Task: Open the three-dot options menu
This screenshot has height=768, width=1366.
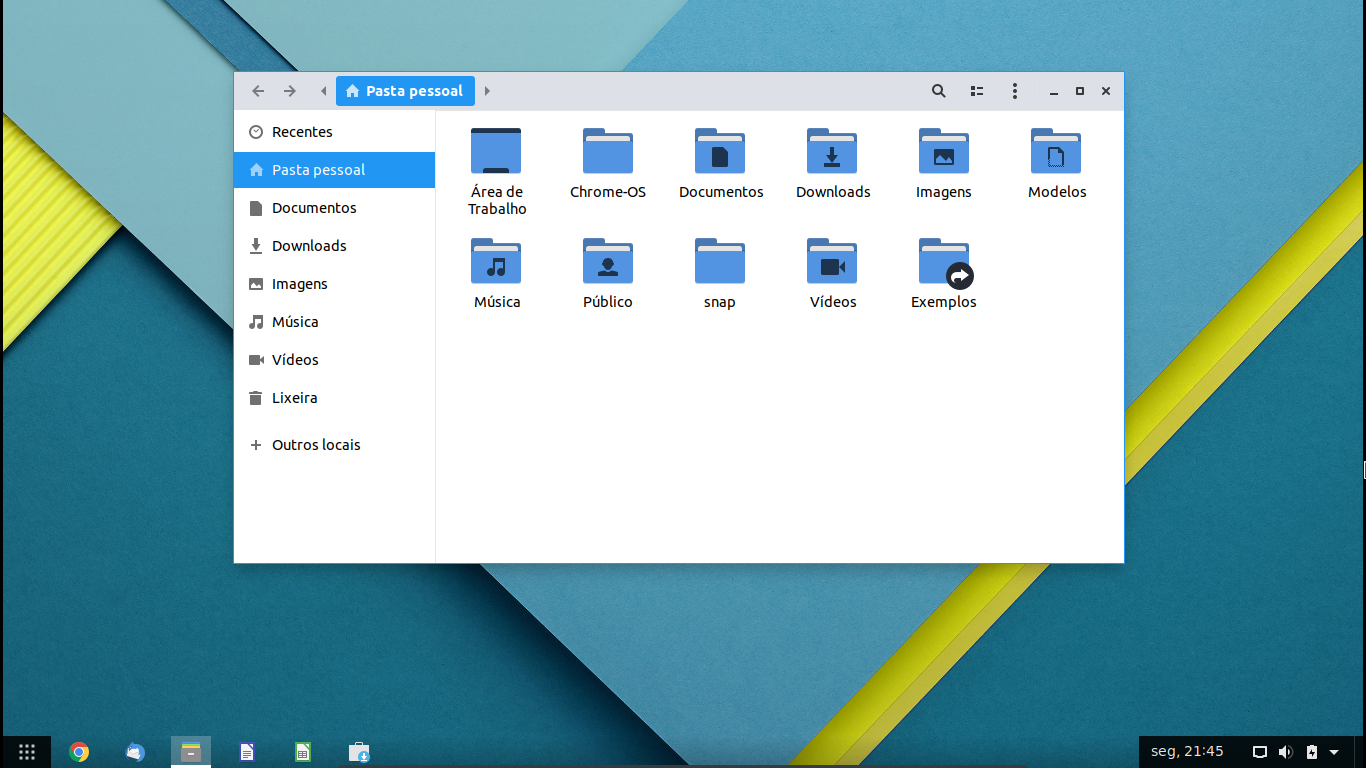Action: [x=1014, y=90]
